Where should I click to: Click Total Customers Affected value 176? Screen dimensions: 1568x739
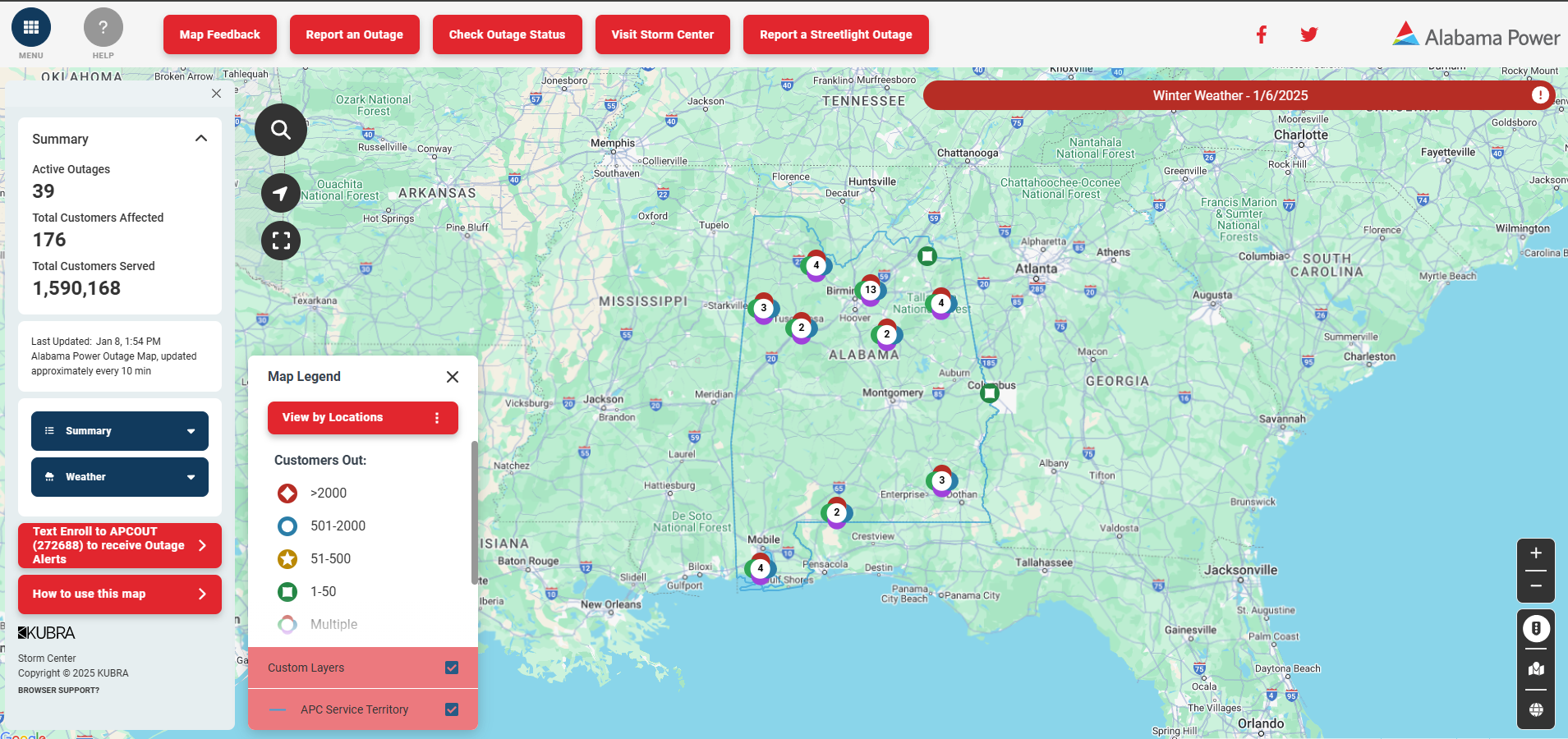click(49, 240)
